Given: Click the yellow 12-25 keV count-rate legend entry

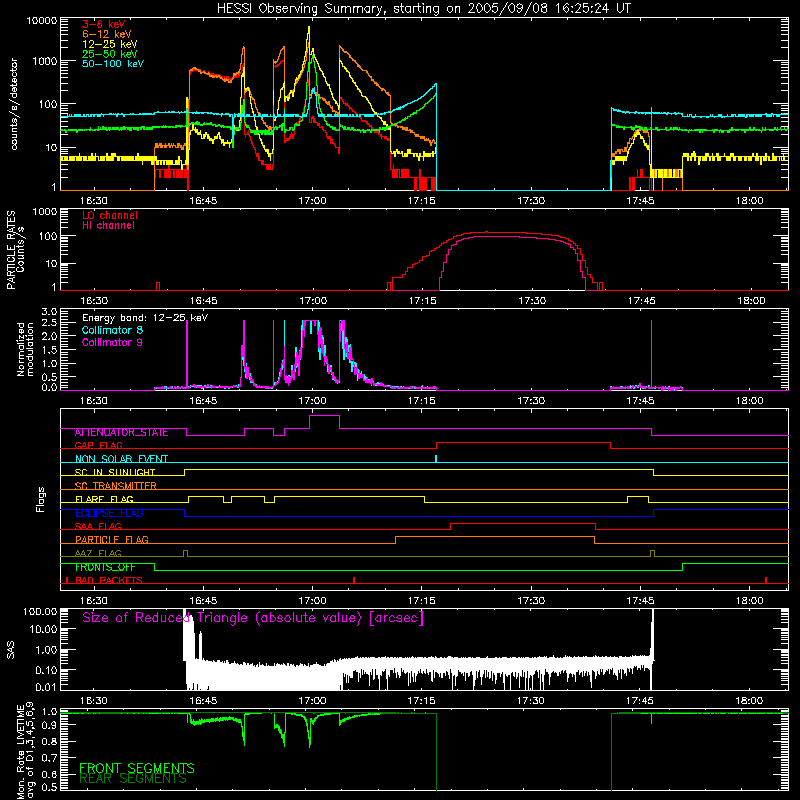Looking at the screenshot, I should 110,44.
